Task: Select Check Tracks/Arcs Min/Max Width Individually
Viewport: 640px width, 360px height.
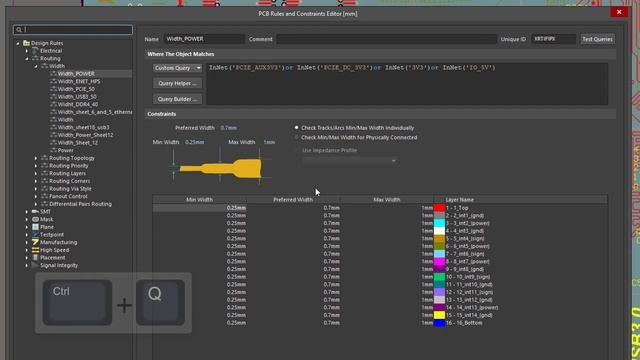Action: [x=297, y=128]
